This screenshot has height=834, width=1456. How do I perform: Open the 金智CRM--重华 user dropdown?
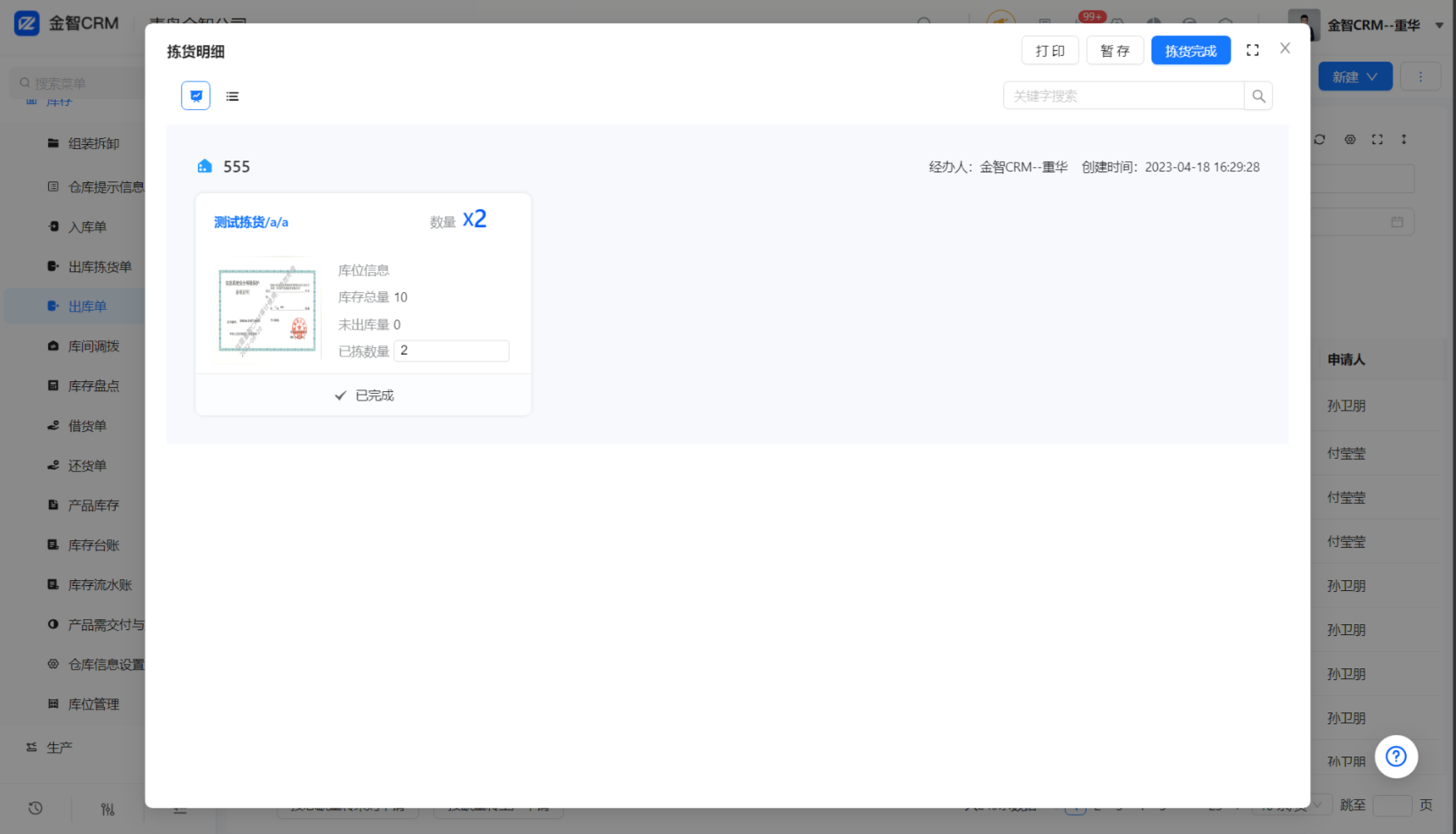[1385, 26]
